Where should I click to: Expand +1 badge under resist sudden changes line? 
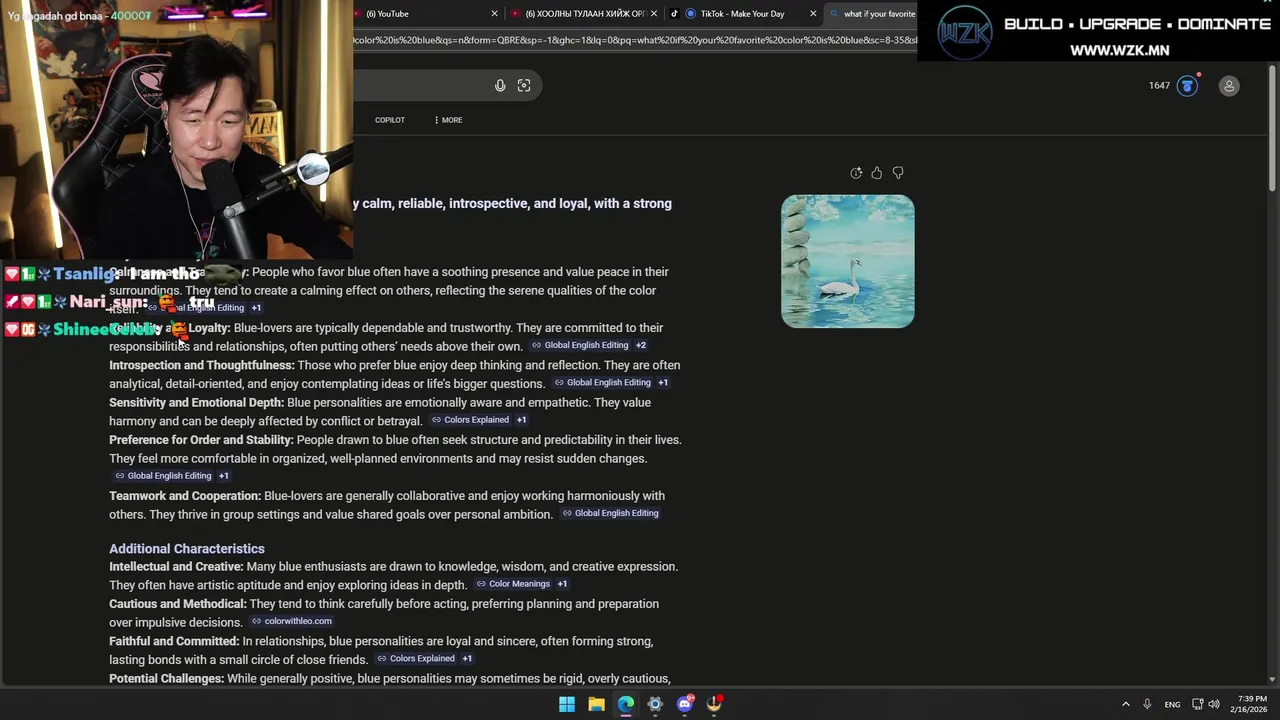pyautogui.click(x=224, y=476)
